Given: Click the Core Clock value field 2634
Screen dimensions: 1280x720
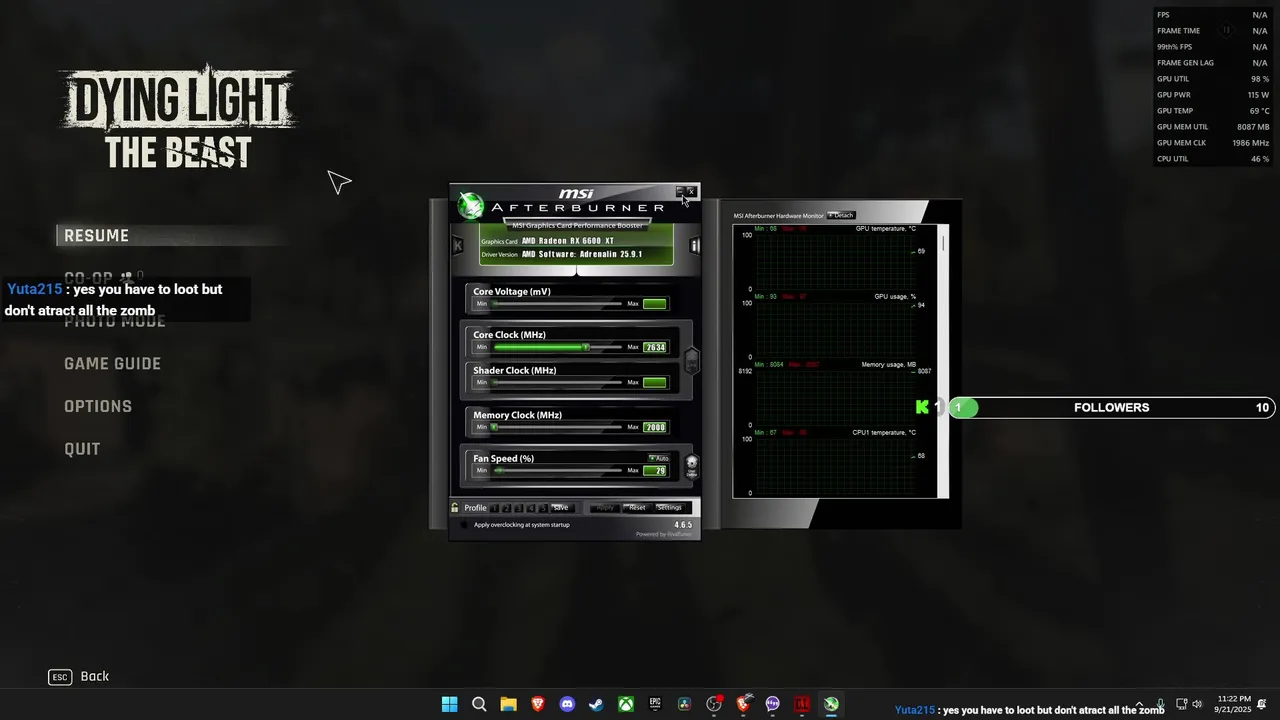Looking at the screenshot, I should tap(655, 347).
